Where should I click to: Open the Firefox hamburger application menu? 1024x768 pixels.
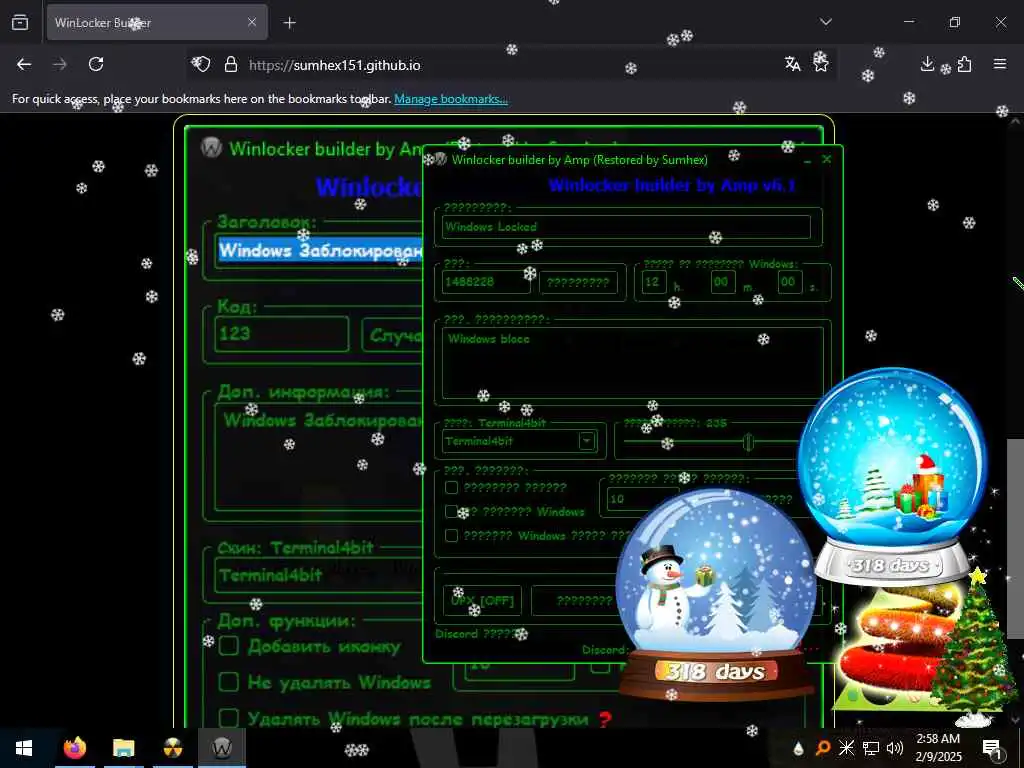1000,64
